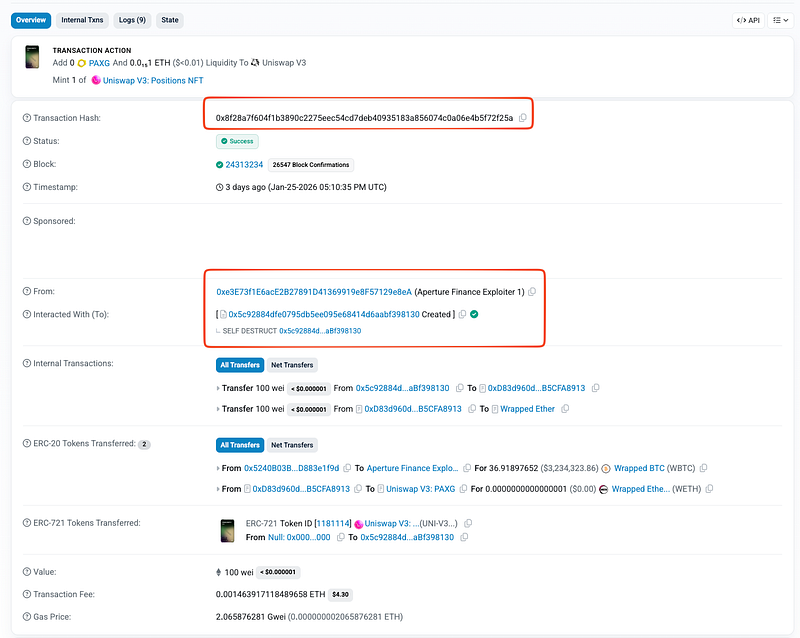Open the view options dropdown beside API
800x638 pixels.
point(780,20)
